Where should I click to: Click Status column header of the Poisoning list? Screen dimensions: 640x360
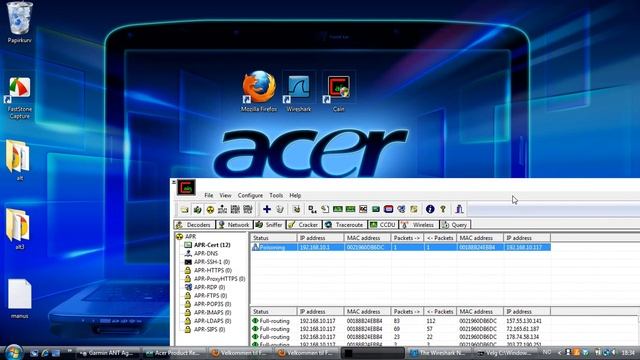pos(273,238)
